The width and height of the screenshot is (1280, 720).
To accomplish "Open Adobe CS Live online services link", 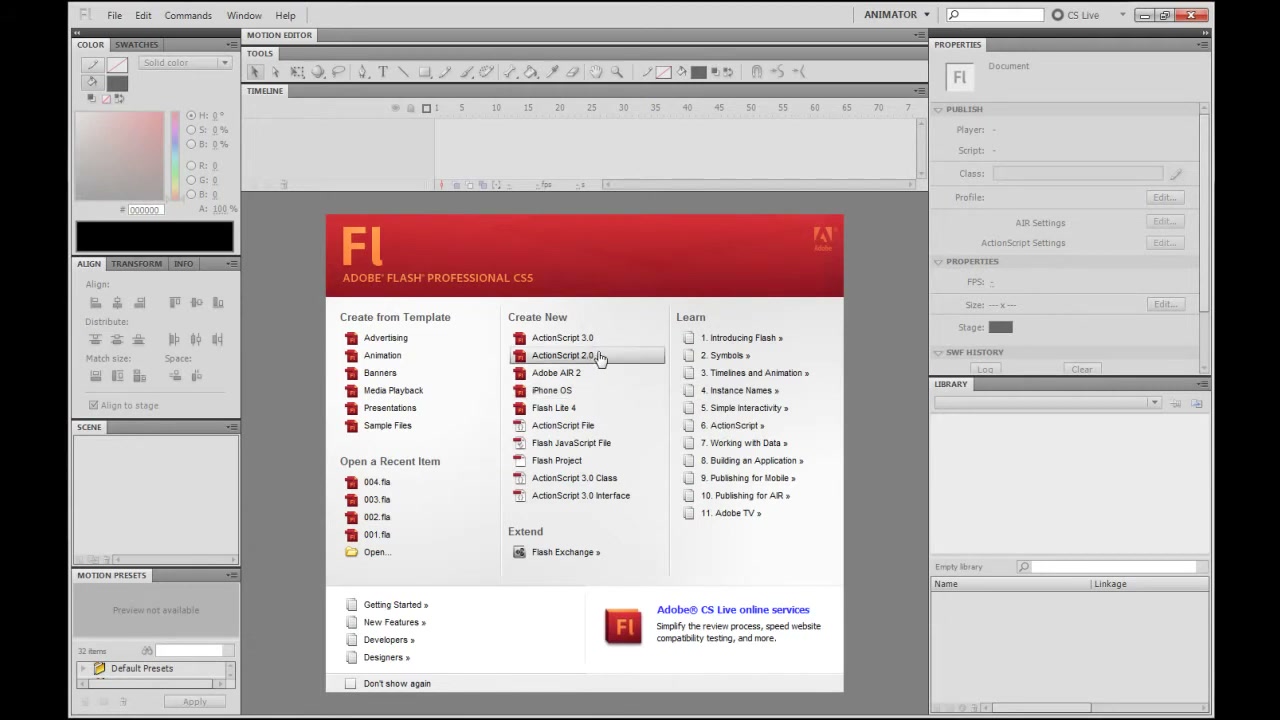I will pos(733,610).
